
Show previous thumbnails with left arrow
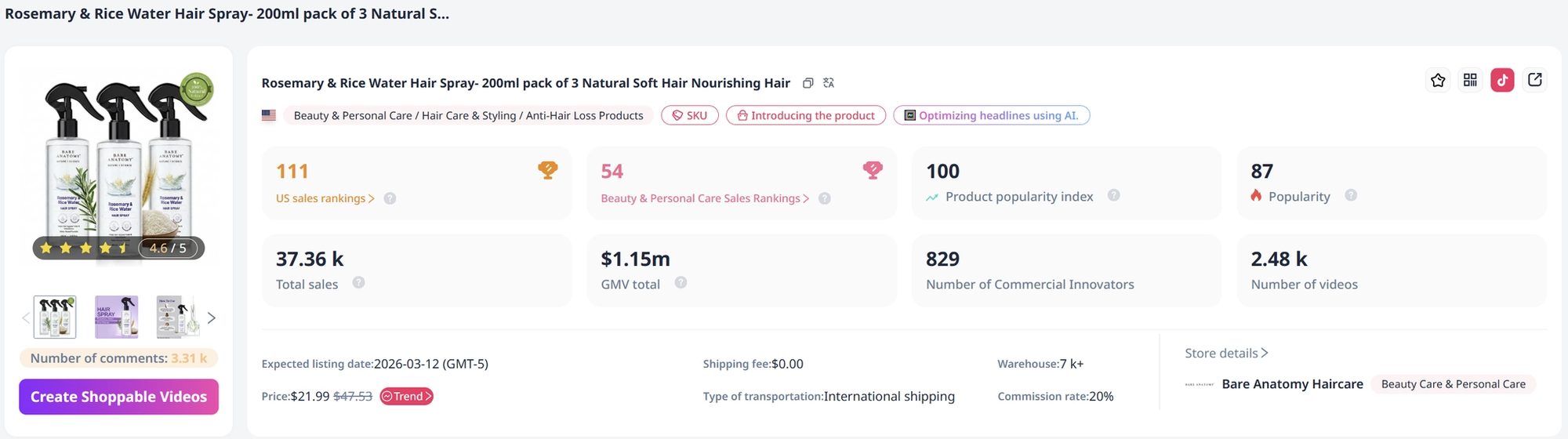coord(26,317)
